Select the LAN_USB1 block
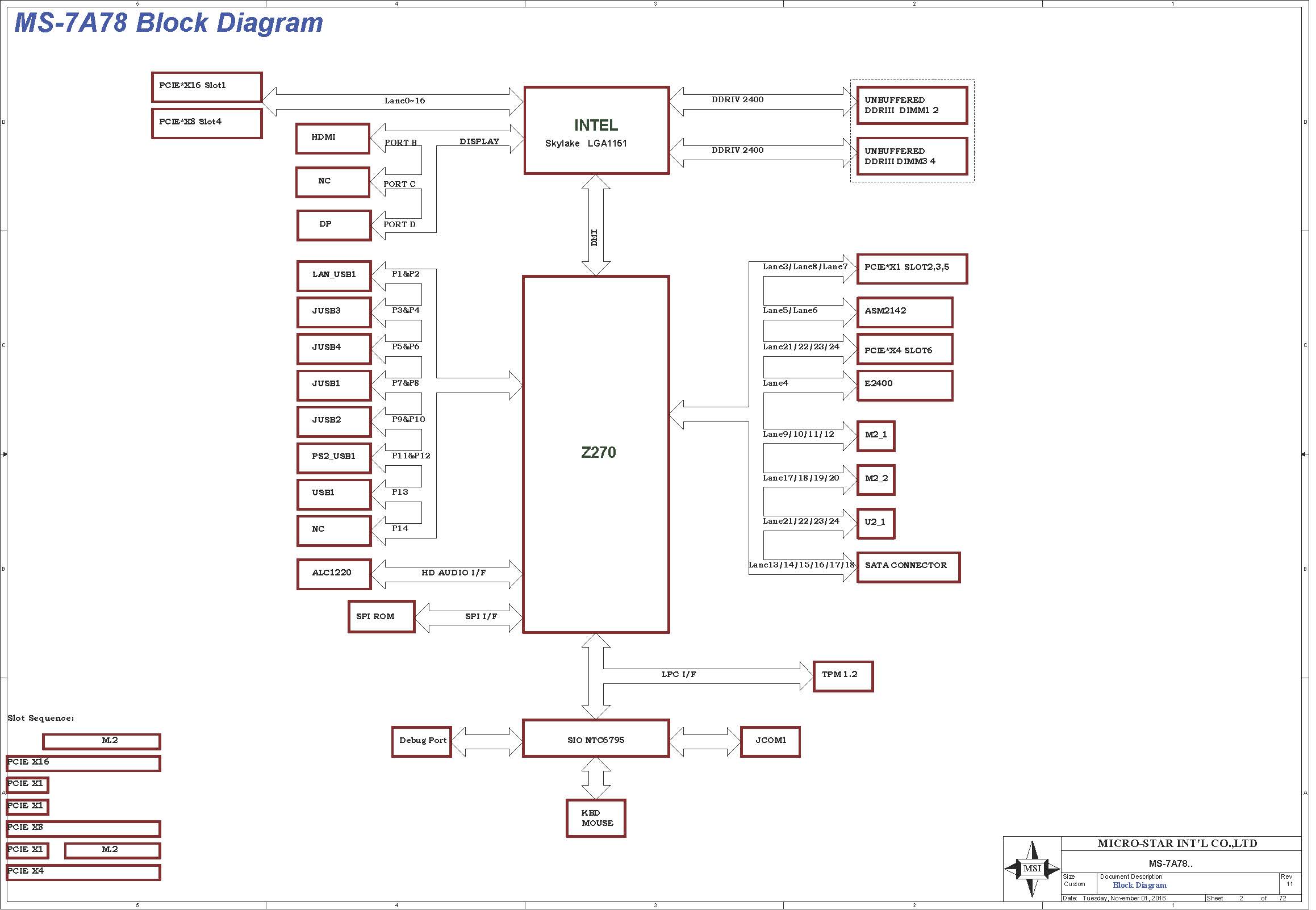The height and width of the screenshot is (910, 1316). click(x=335, y=276)
